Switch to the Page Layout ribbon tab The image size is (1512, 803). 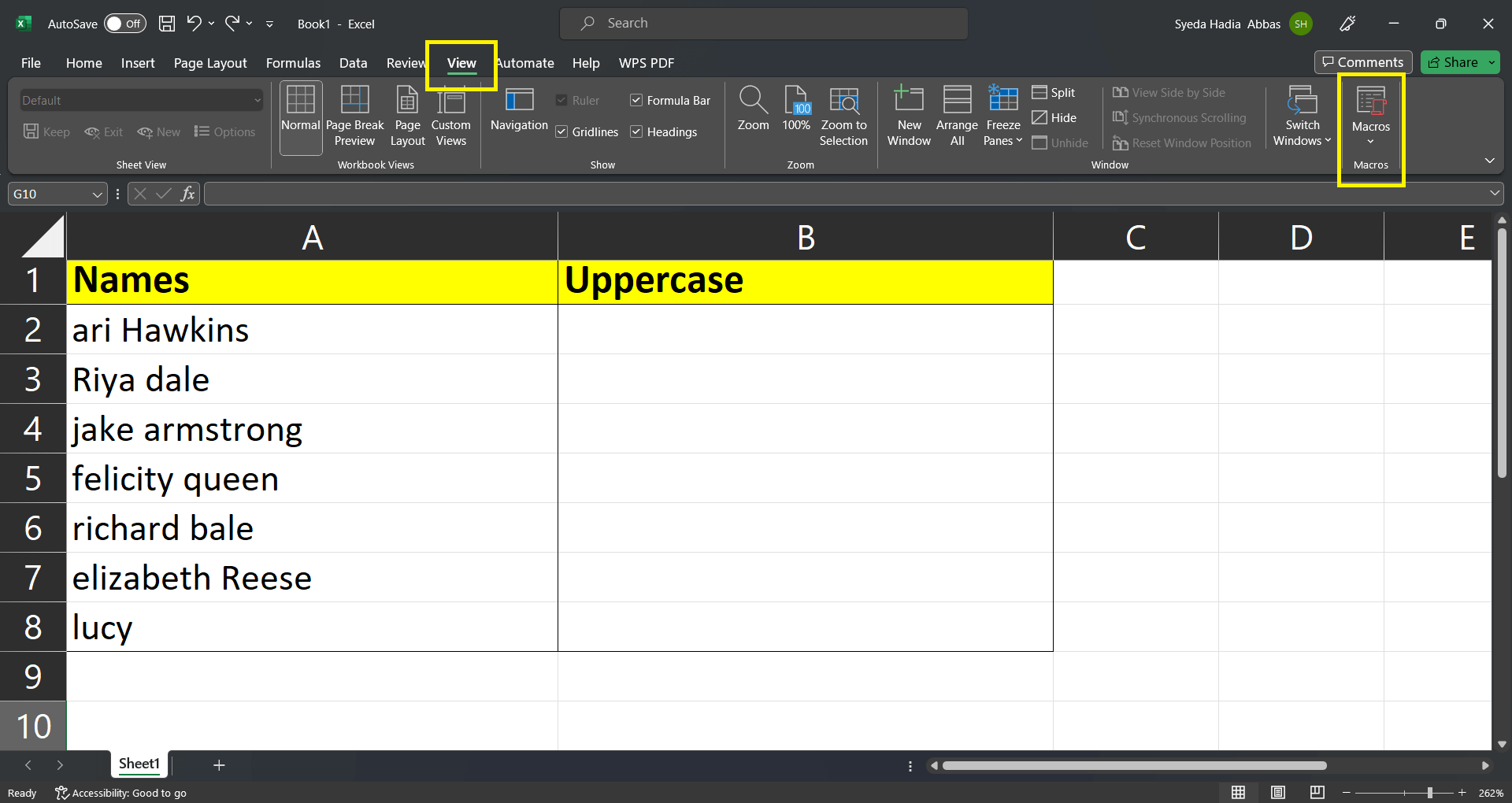pos(210,63)
